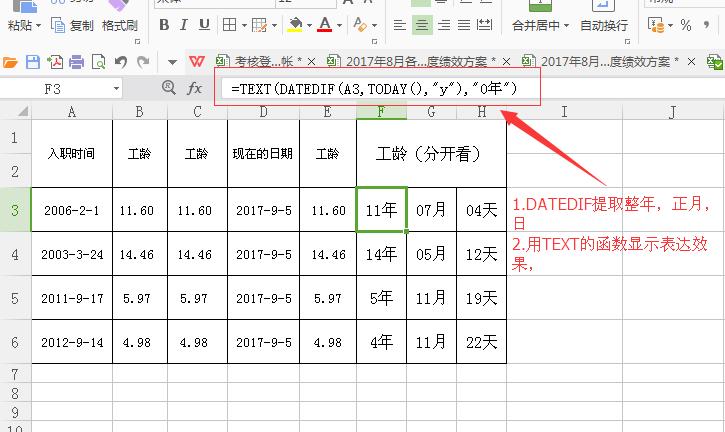The image size is (725, 432).
Task: Open alignment group dialog launcher
Action: click(x=627, y=42)
